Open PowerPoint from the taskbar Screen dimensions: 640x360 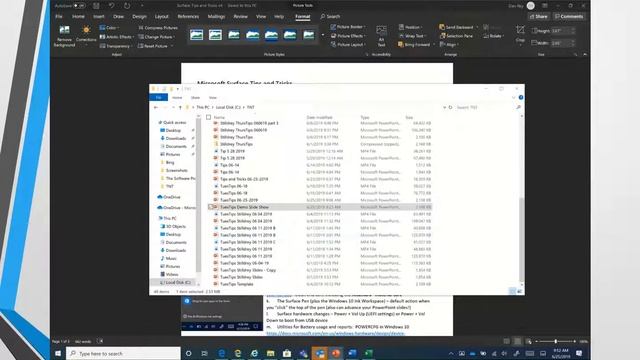coord(336,353)
